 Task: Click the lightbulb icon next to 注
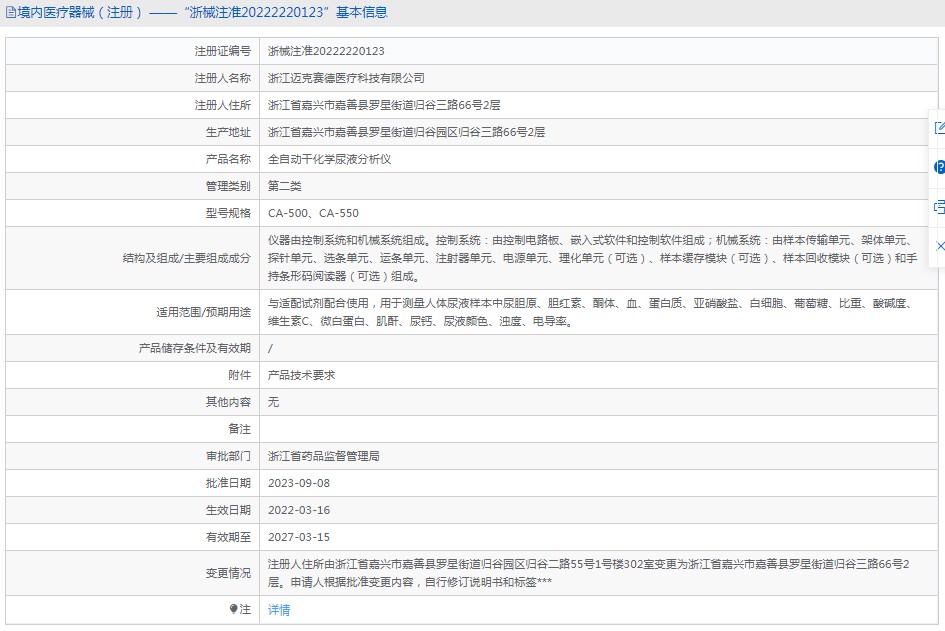click(233, 609)
